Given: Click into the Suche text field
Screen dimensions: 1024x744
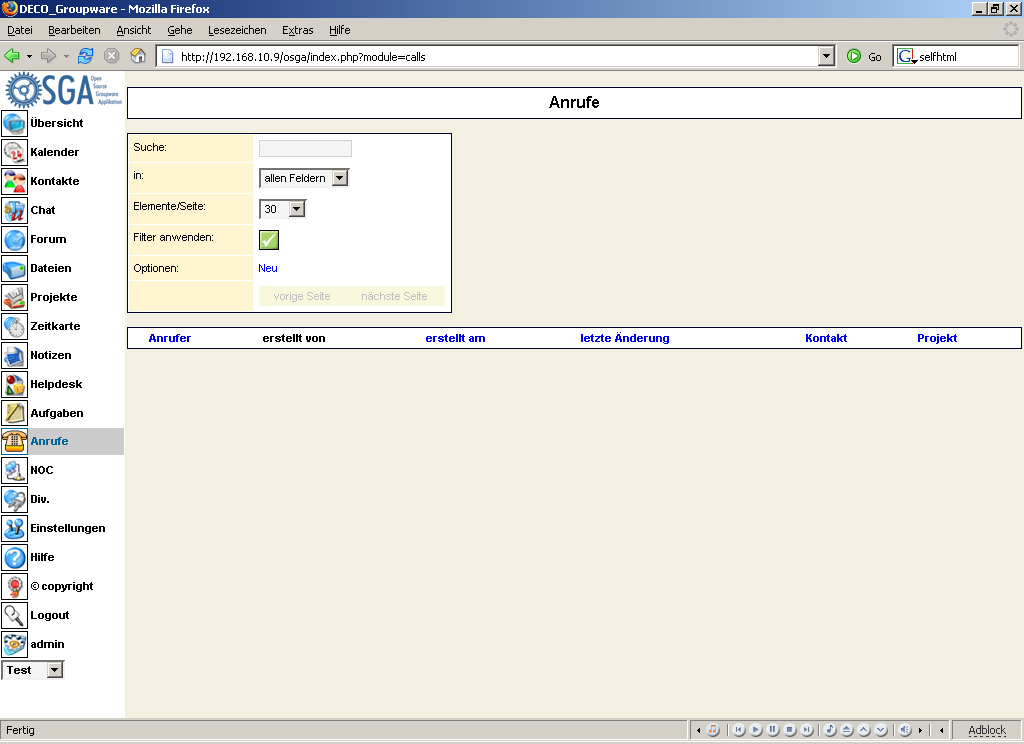Looking at the screenshot, I should [305, 148].
